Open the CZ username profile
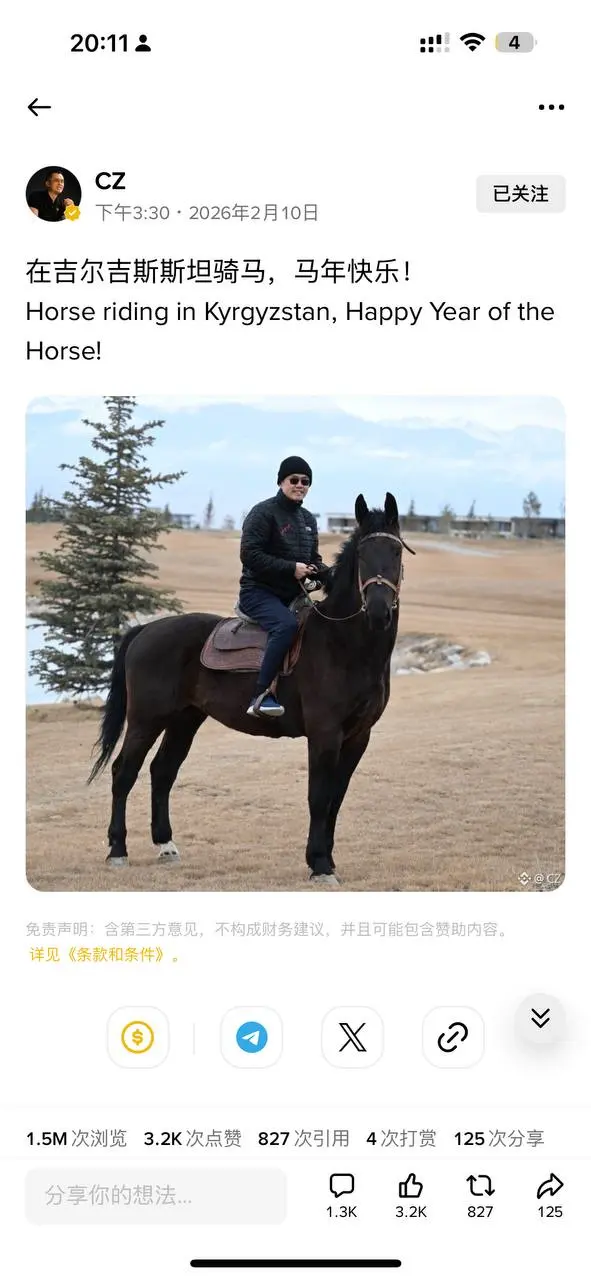This screenshot has width=591, height=1280. [110, 181]
